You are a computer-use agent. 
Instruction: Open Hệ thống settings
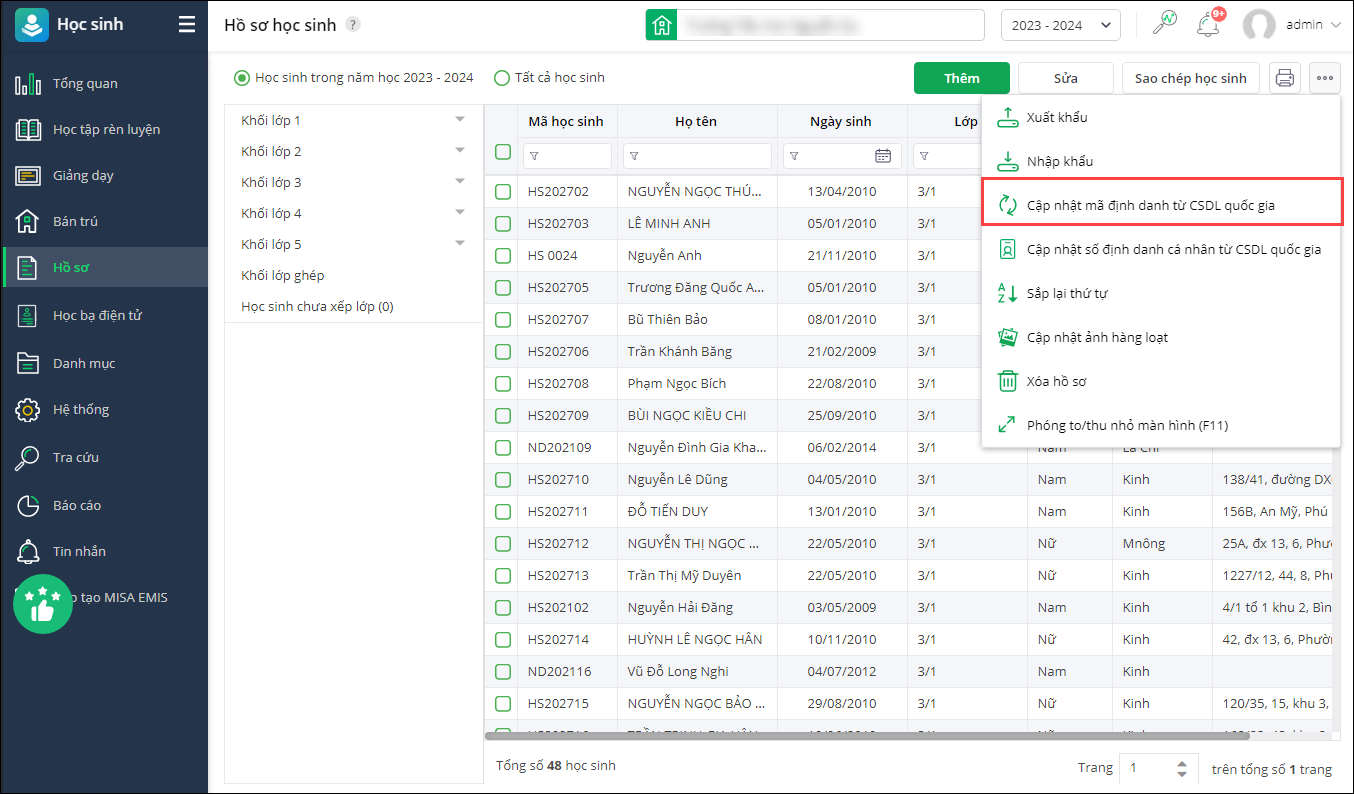tap(104, 409)
